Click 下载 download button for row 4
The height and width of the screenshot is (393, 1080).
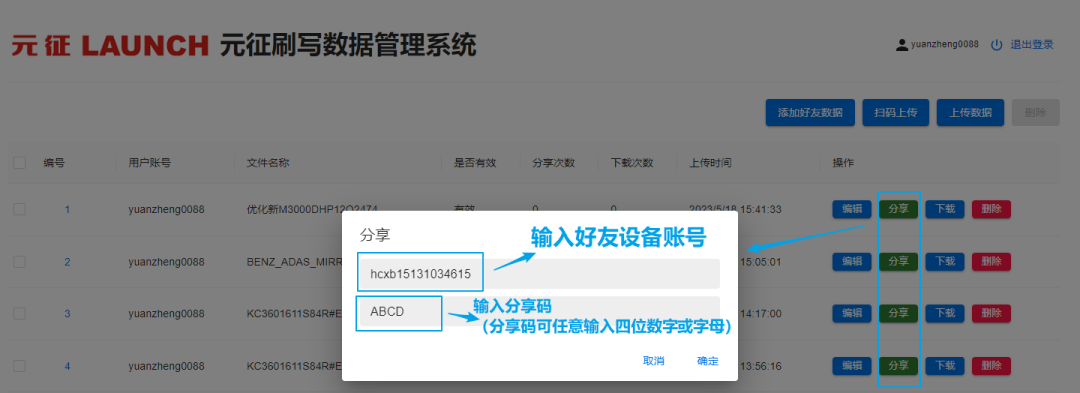[x=945, y=366]
